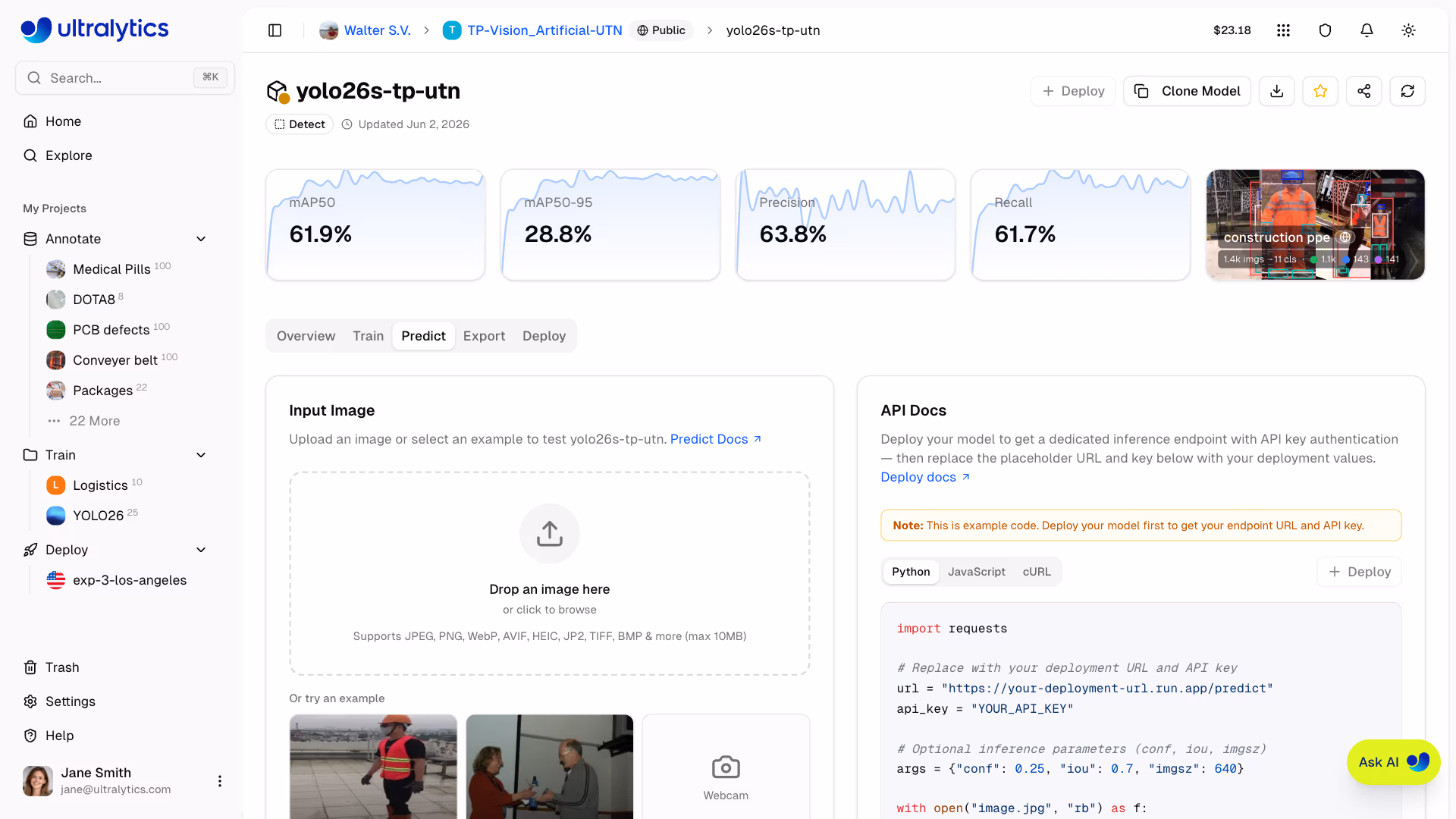Click the mAP50 metric card
The height and width of the screenshot is (819, 1456).
tap(375, 224)
